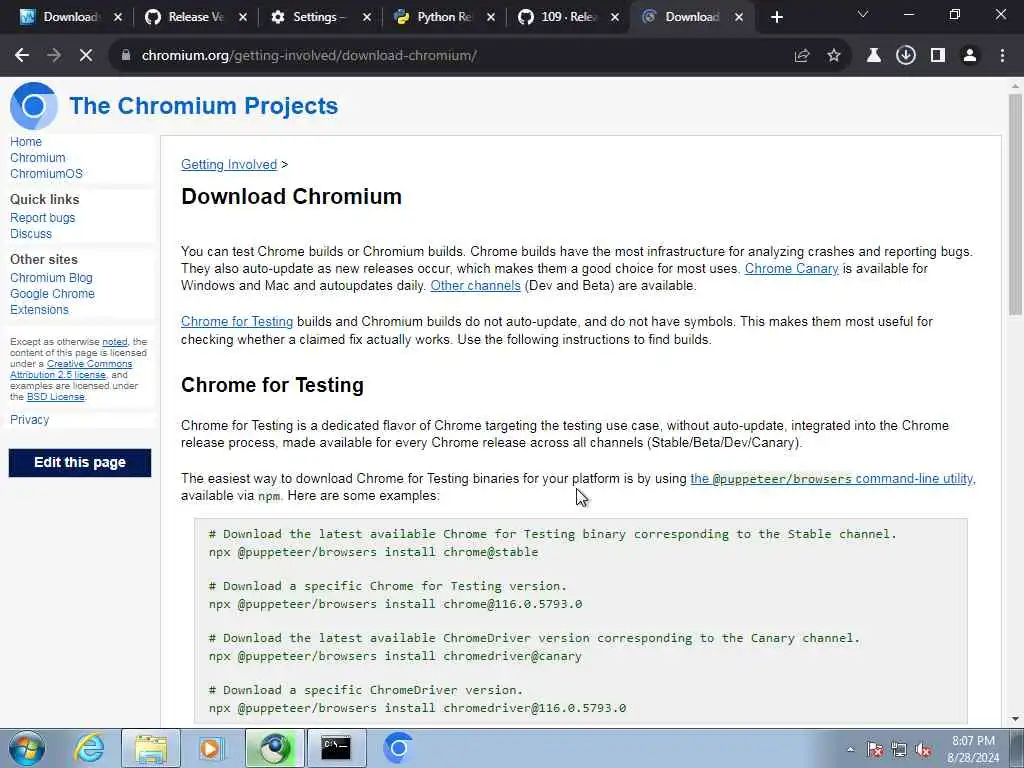Click the Getting Involved breadcrumb link
Screen dimensions: 1024x768
(229, 165)
